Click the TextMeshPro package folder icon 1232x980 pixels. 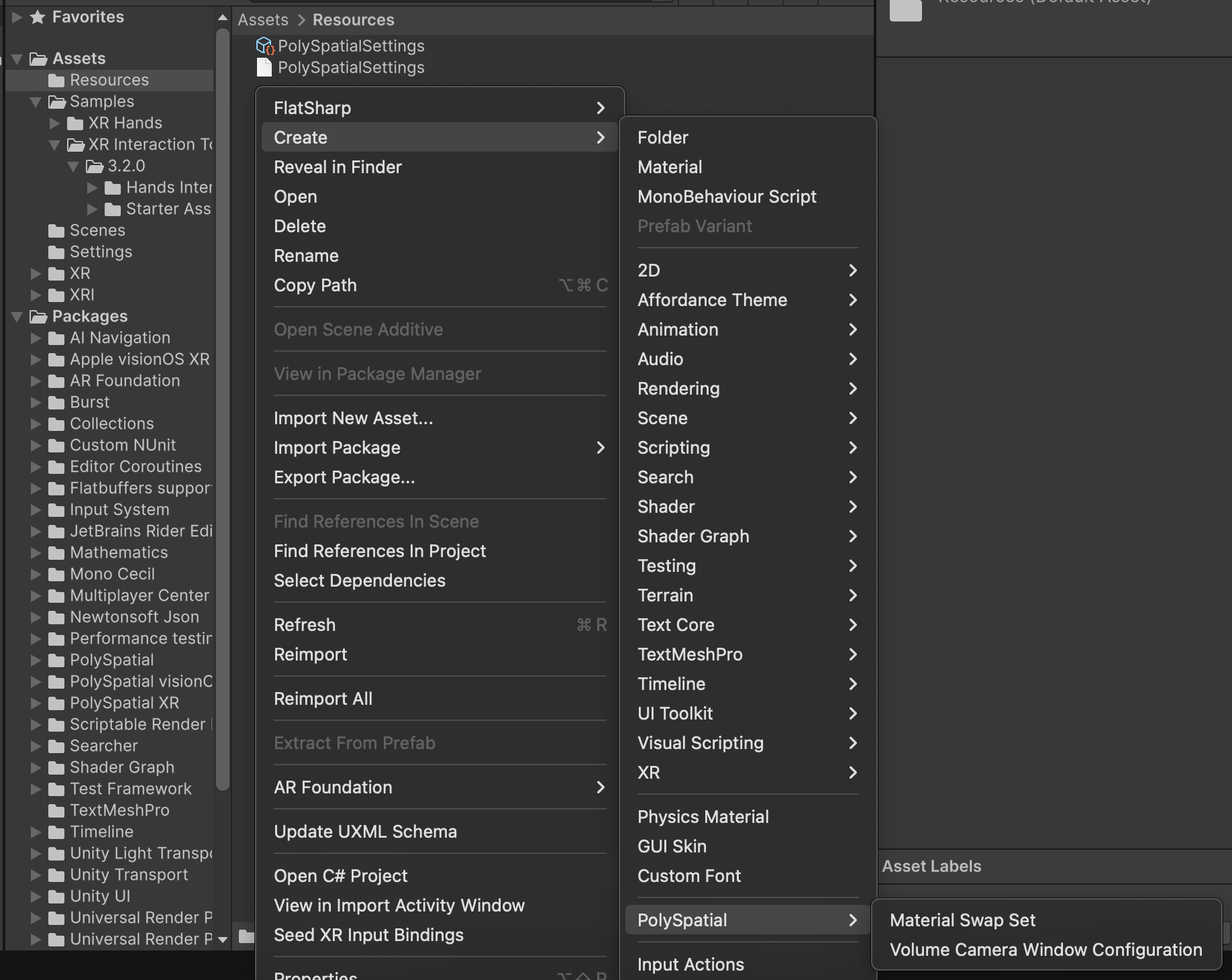57,811
